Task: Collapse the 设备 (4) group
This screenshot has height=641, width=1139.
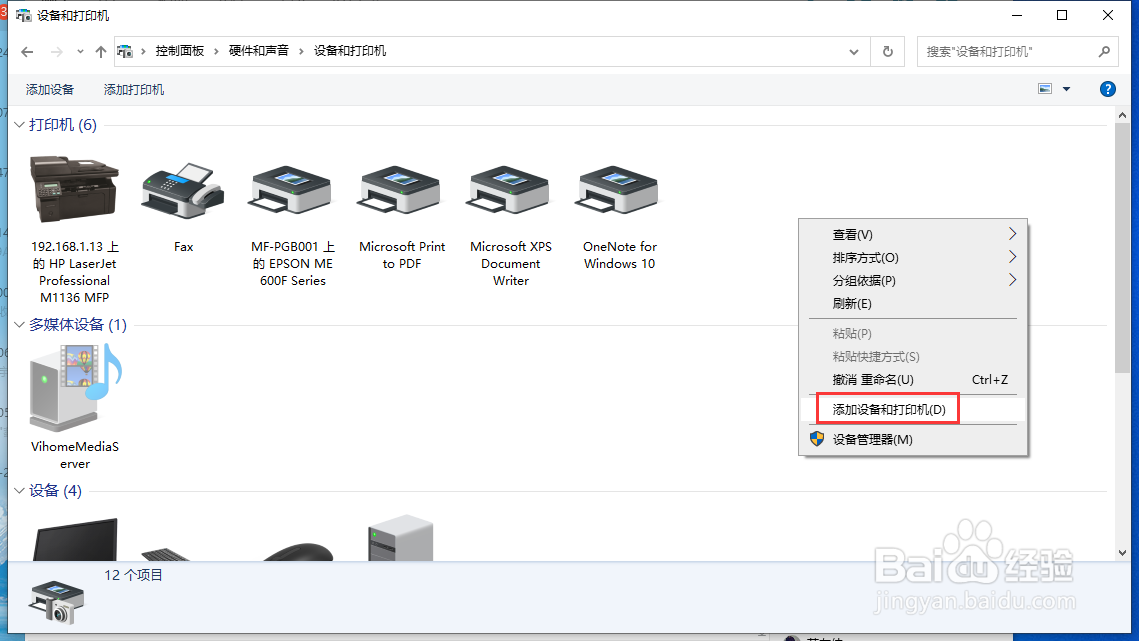Action: 20,491
